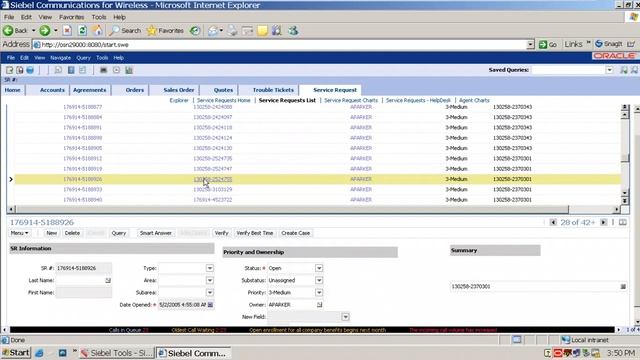Click the second Siebel toolbar icon
The image size is (640, 360).
coord(20,70)
